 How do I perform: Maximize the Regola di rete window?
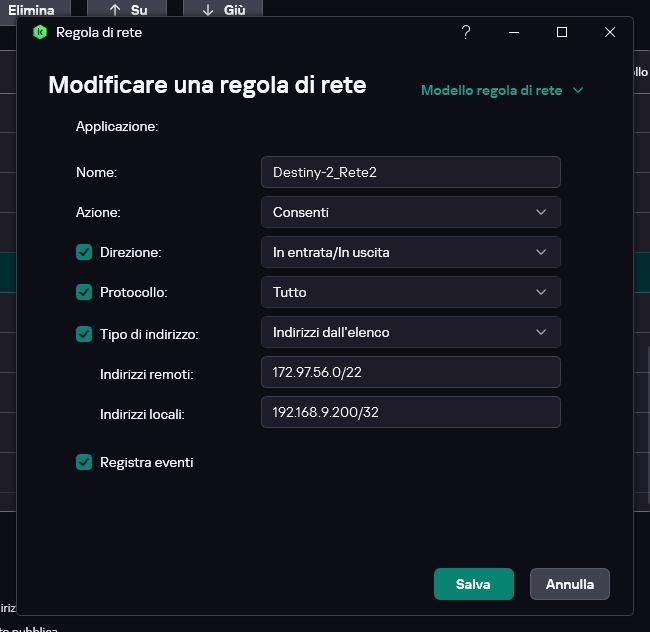pos(562,32)
